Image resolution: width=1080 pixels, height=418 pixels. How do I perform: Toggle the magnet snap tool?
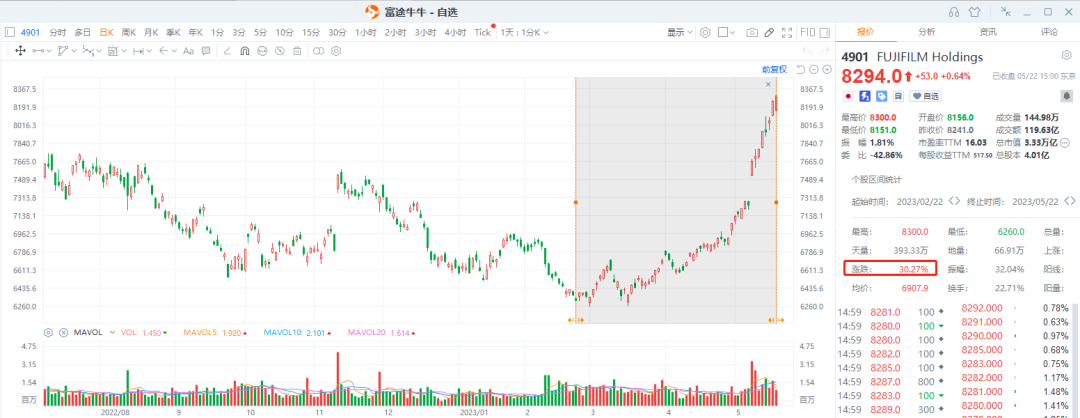[245, 50]
